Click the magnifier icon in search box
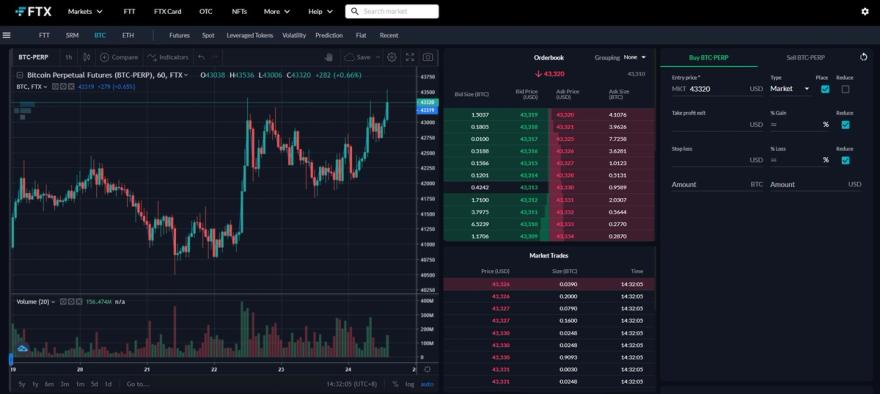 coord(354,11)
